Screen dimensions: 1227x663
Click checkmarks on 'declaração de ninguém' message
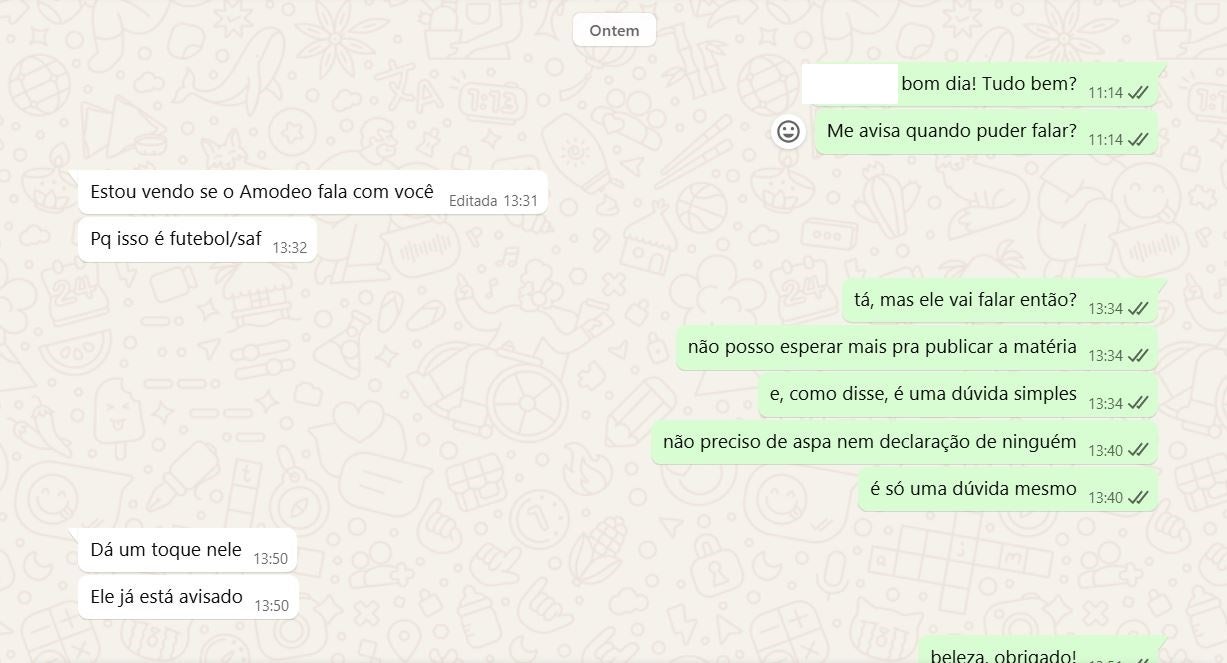[x=1138, y=451]
